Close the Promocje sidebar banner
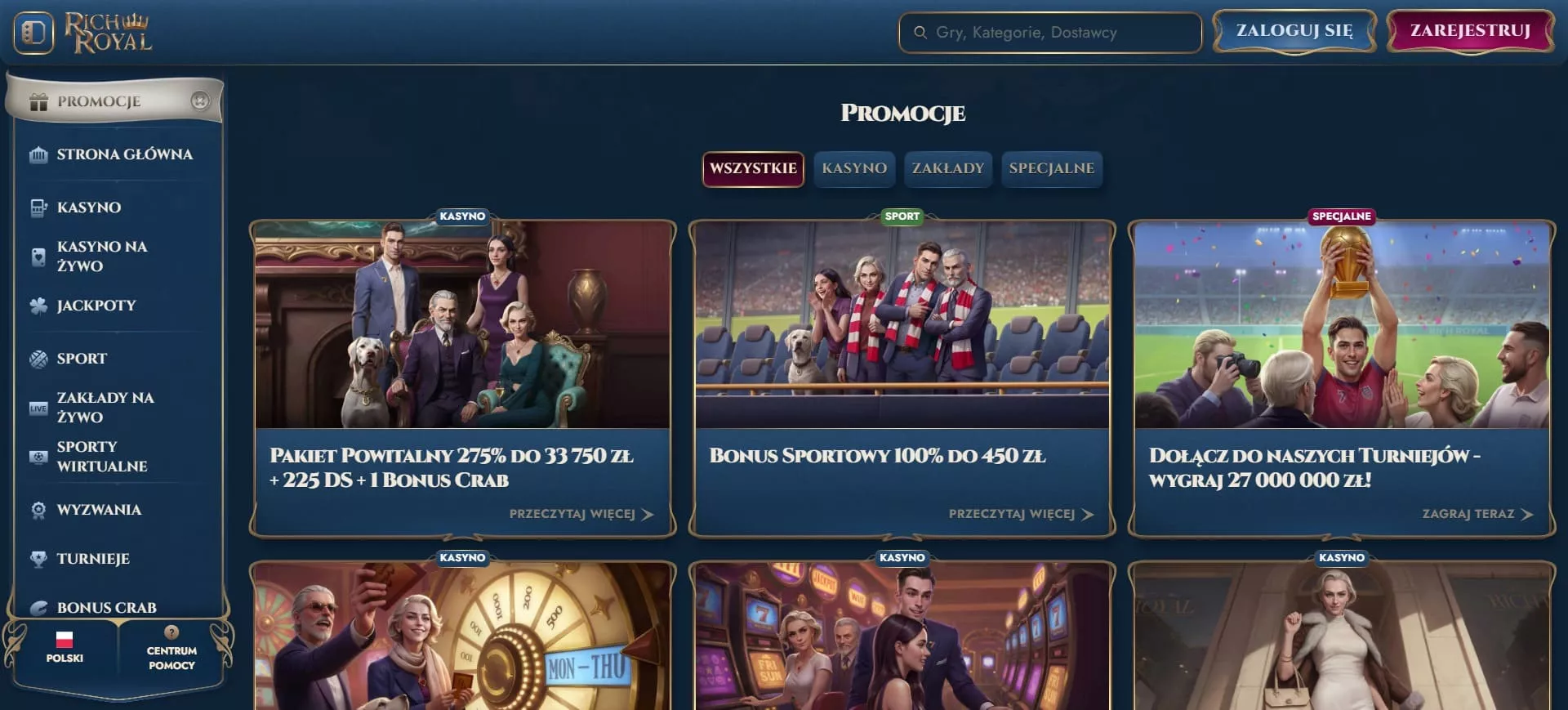Screen dimensions: 1568x710 (x=200, y=100)
